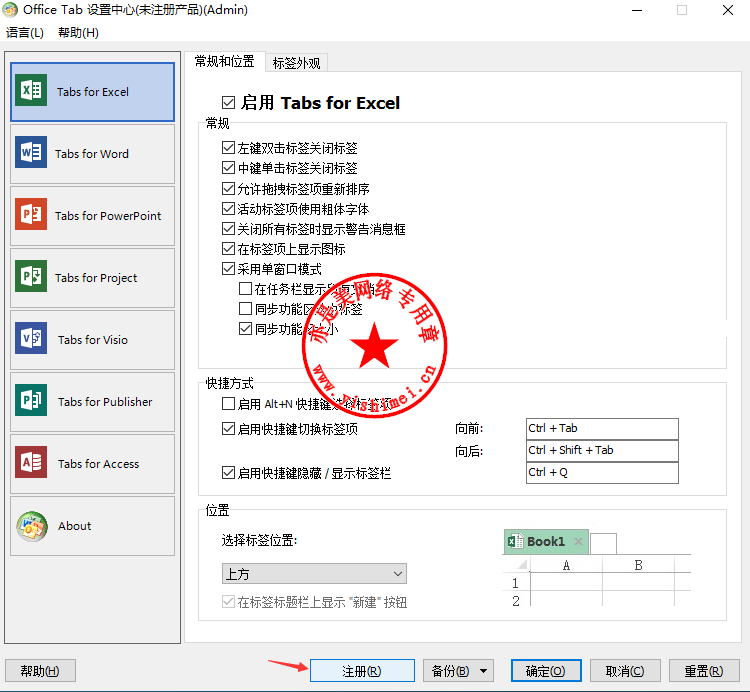Toggle 启用 Tabs for Excel checkbox
Image resolution: width=750 pixels, height=692 pixels.
pyautogui.click(x=229, y=103)
